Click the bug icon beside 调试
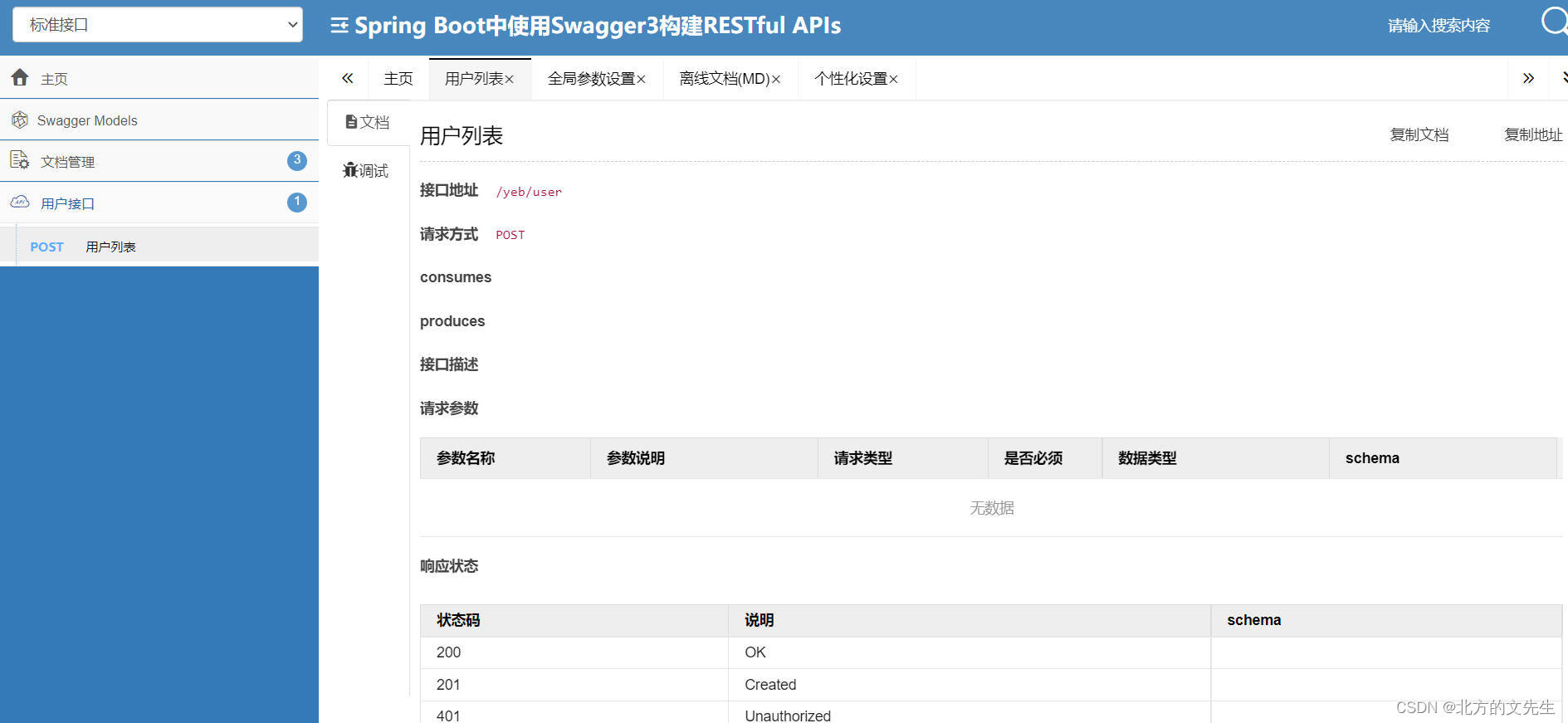Image resolution: width=1568 pixels, height=723 pixels. coord(350,170)
